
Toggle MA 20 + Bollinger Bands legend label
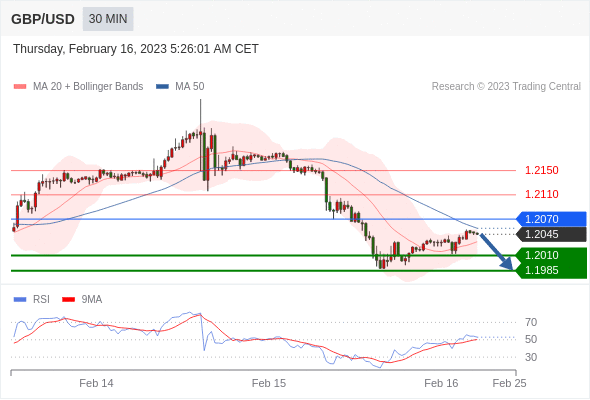click(88, 87)
